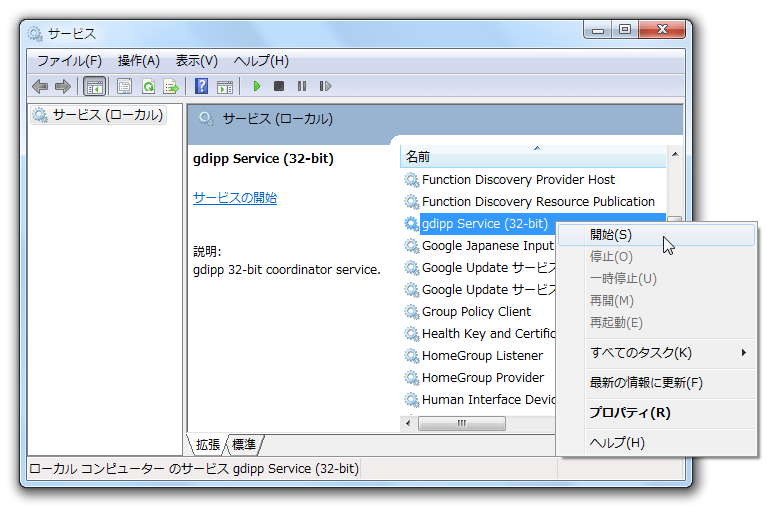The height and width of the screenshot is (509, 767).
Task: Restart service with the restart icon
Action: click(325, 86)
